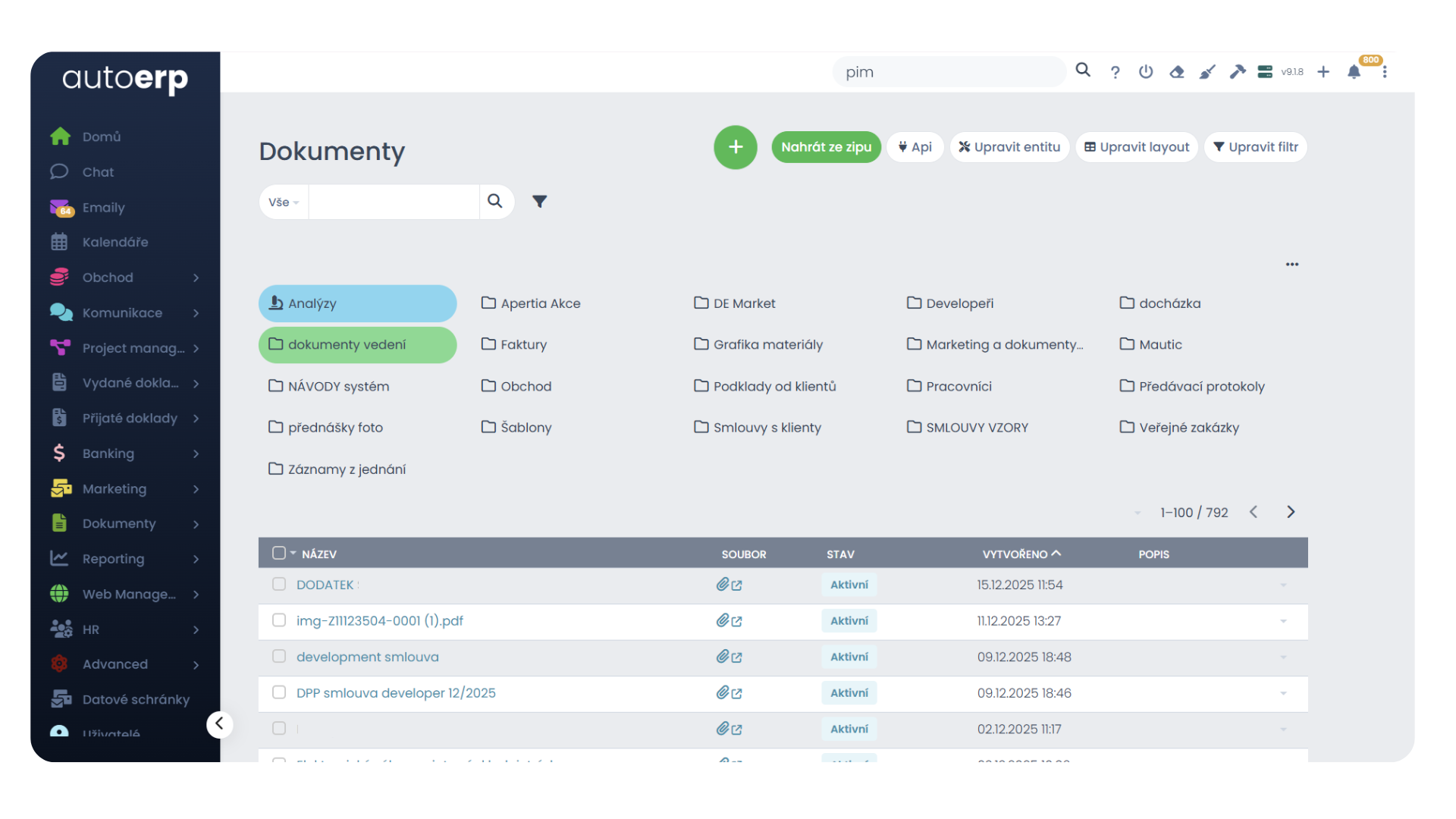Click the filter funnel icon beside search
The height and width of the screenshot is (819, 1456).
click(539, 202)
